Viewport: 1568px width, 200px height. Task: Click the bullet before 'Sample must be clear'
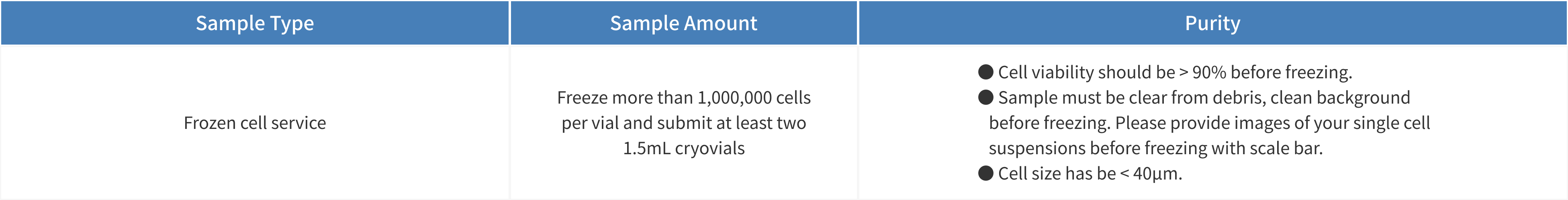tap(985, 97)
